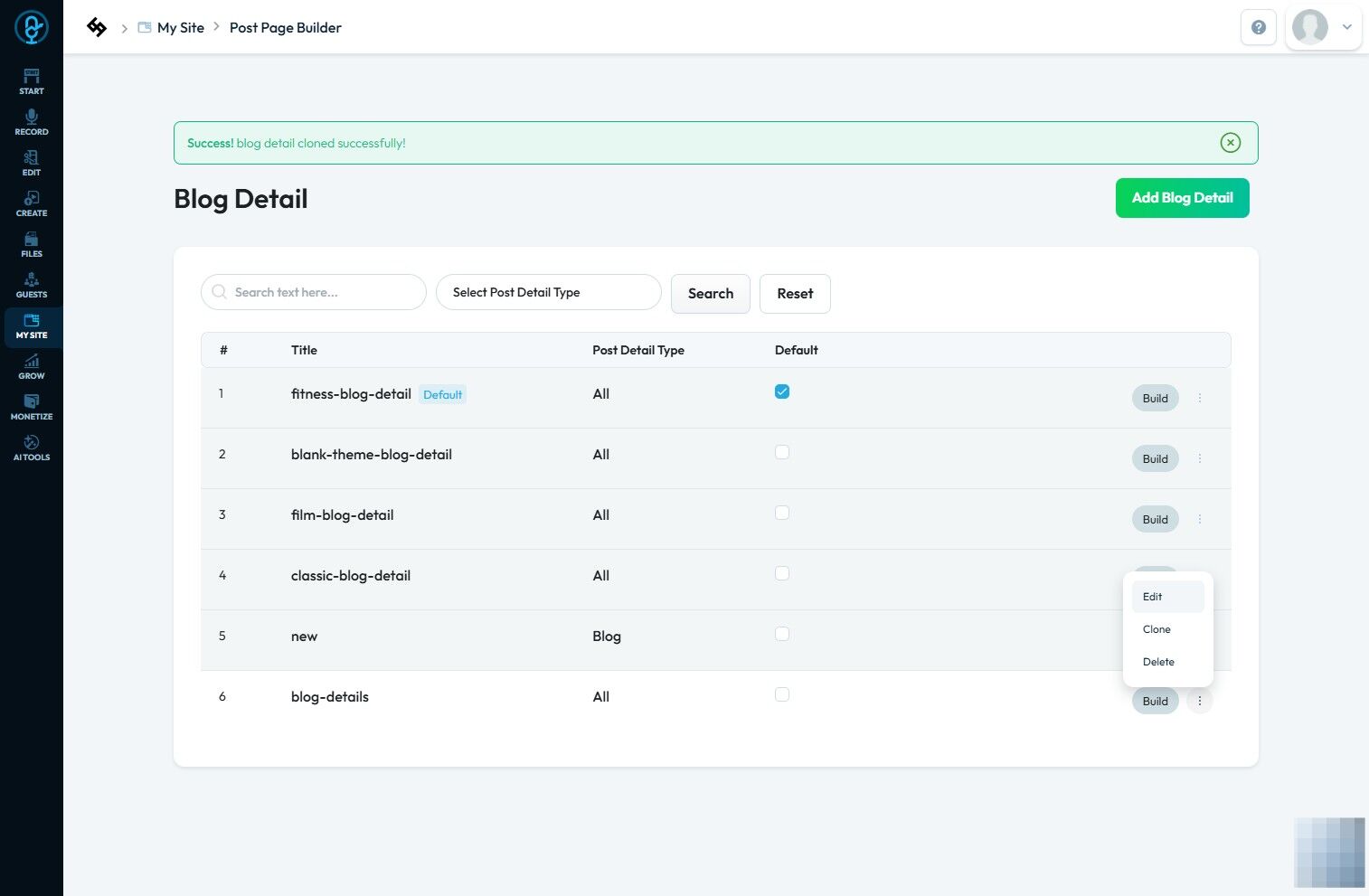The width and height of the screenshot is (1369, 896).
Task: Click the Reset button
Action: coord(795,294)
